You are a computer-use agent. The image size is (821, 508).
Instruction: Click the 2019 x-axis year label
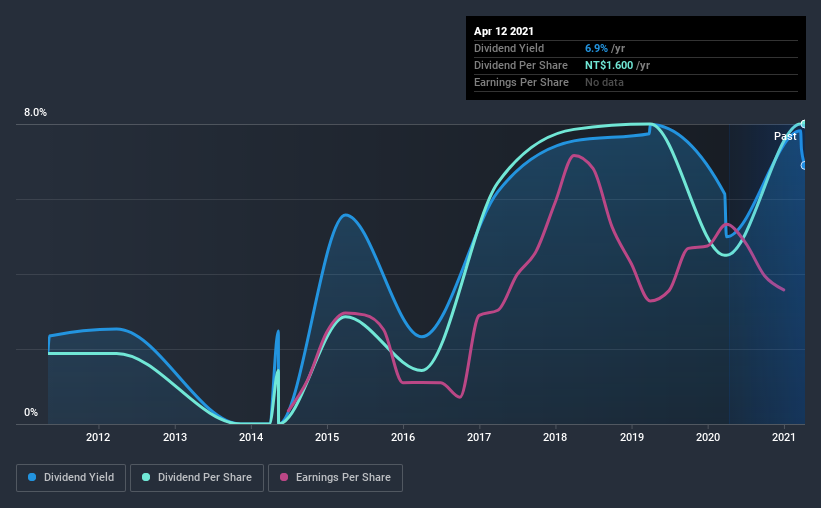click(632, 437)
